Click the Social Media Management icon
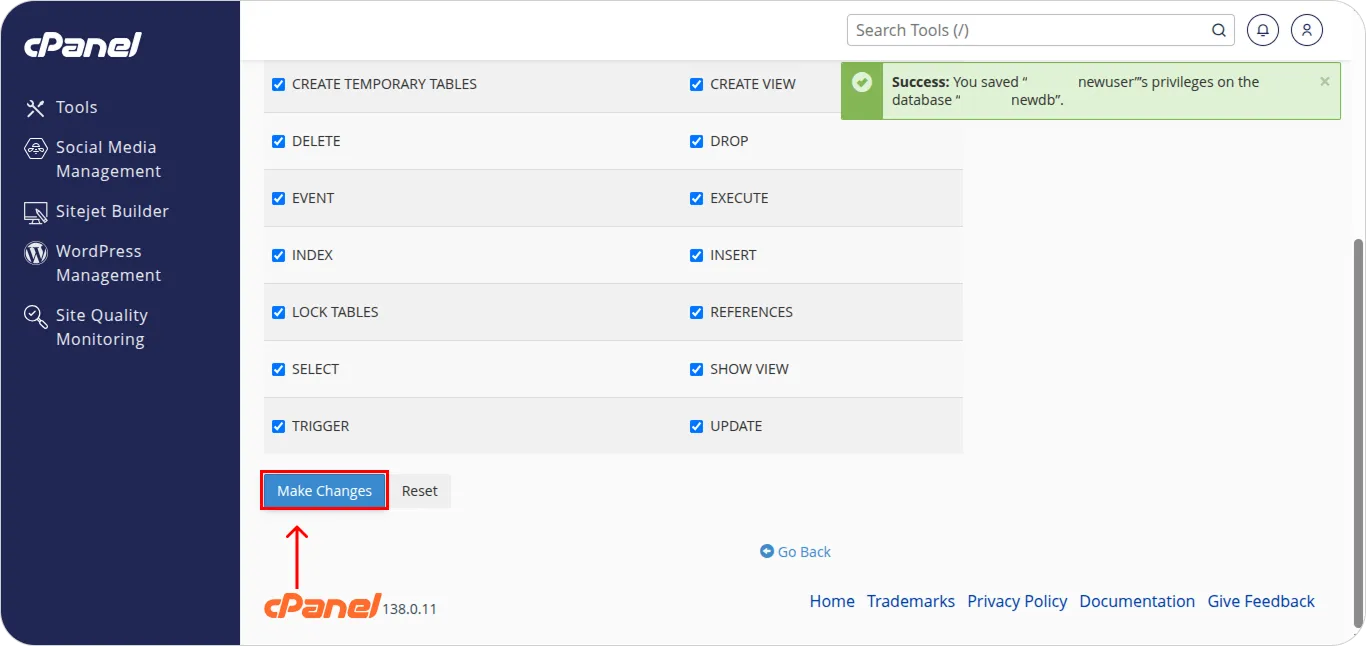 36,149
